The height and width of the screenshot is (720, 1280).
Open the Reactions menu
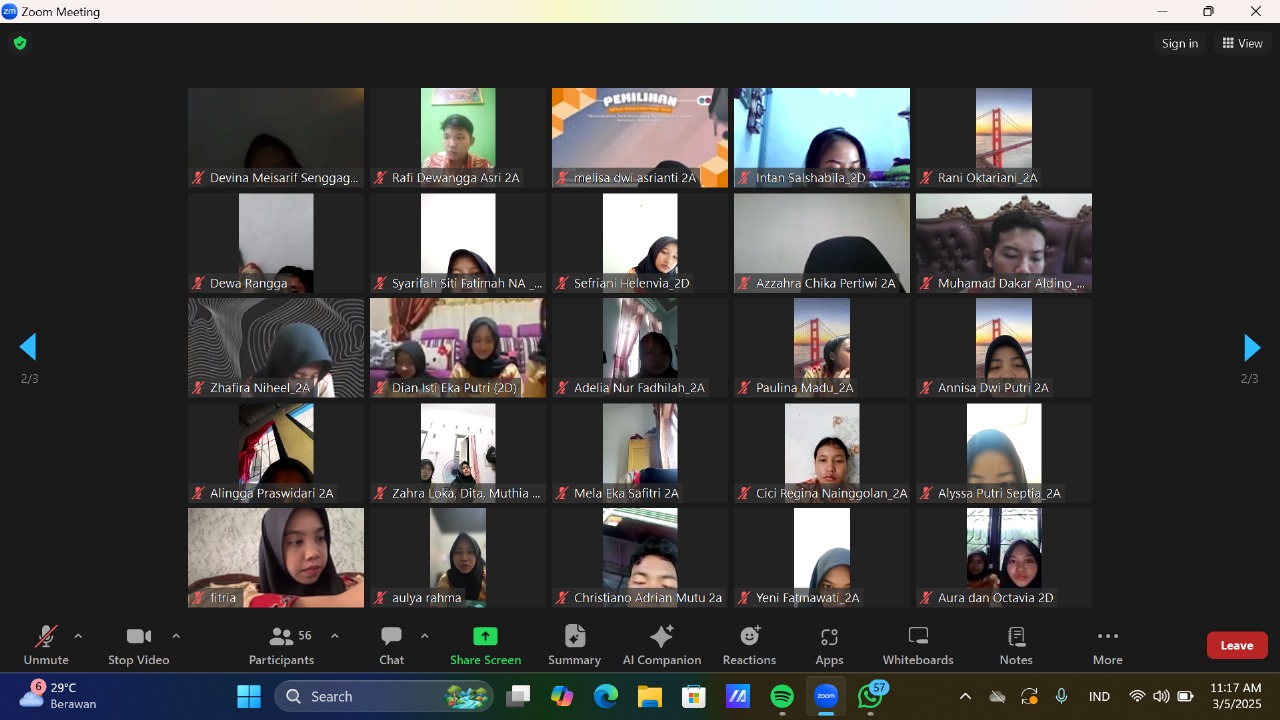coord(749,645)
